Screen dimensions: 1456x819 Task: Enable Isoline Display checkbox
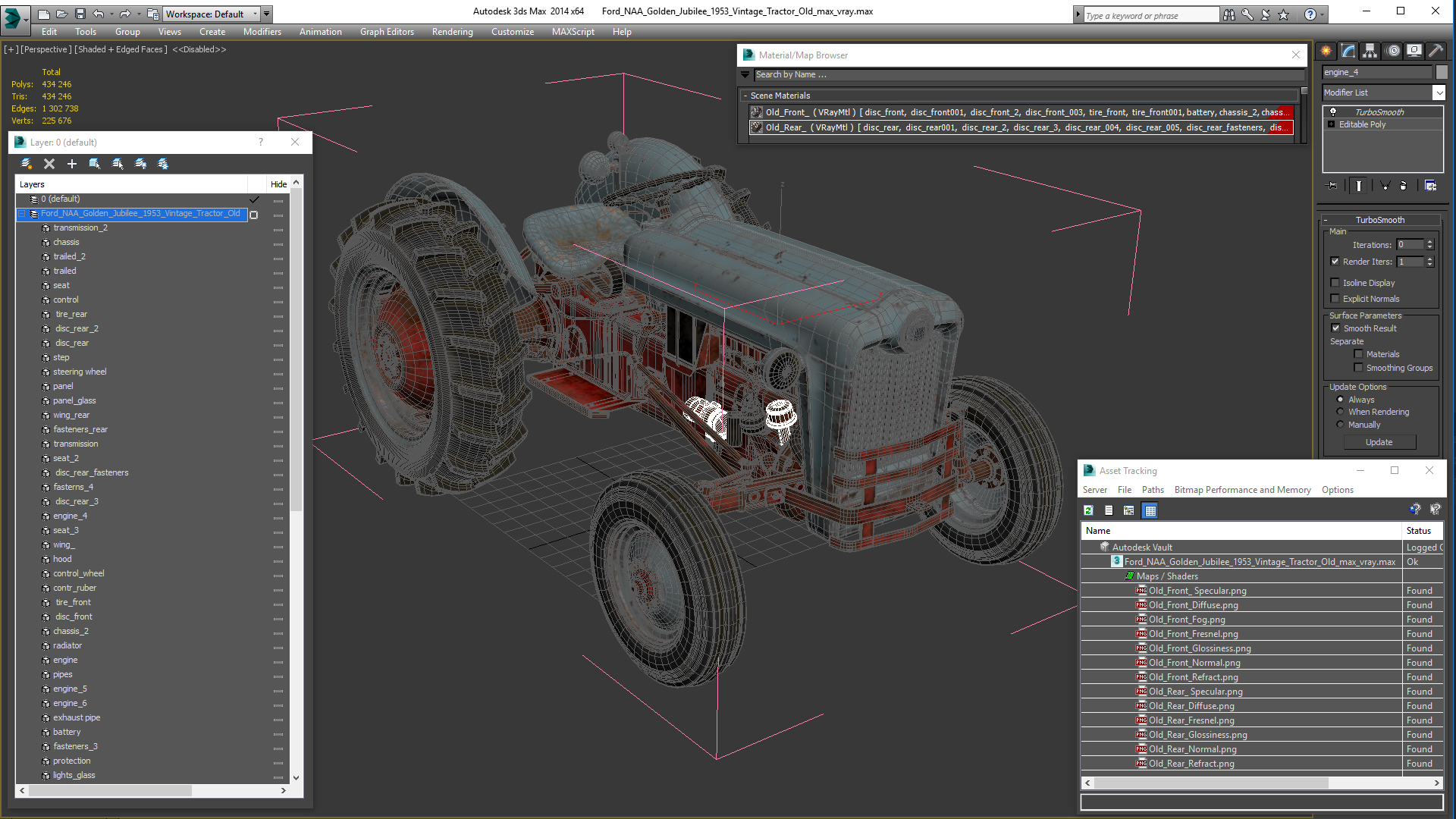click(x=1335, y=283)
